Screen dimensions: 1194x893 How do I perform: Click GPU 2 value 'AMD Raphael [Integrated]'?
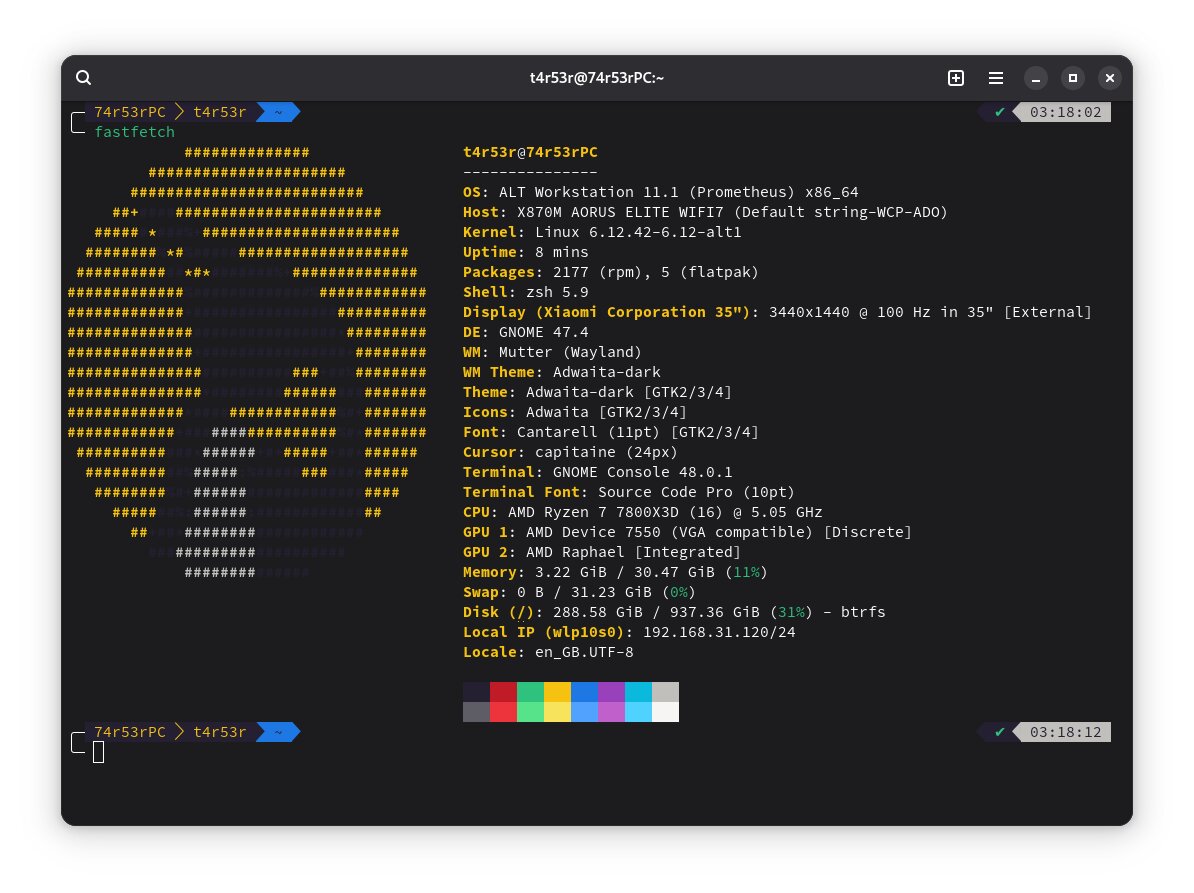coord(634,552)
